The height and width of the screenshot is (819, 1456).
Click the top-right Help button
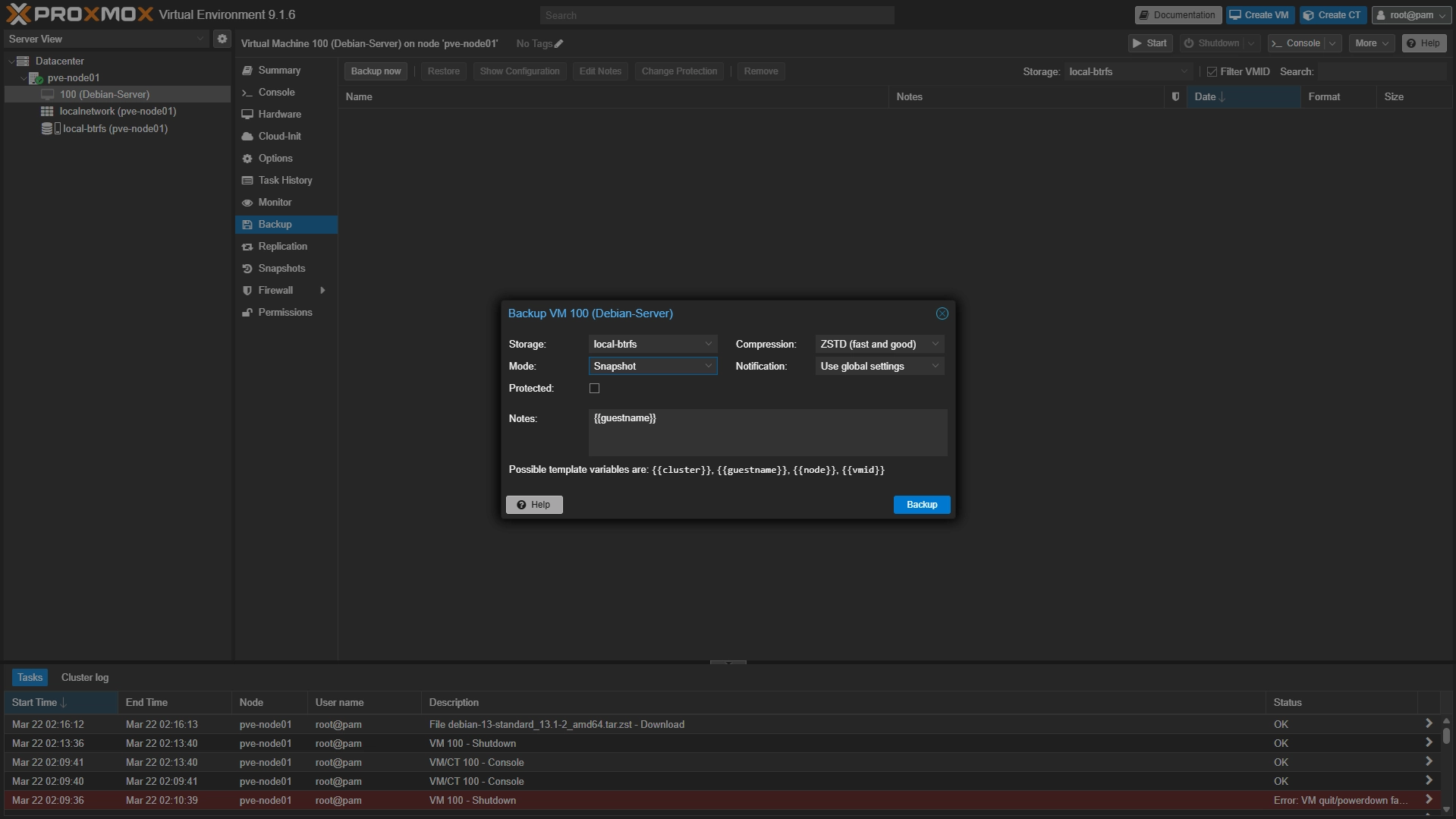[1423, 43]
